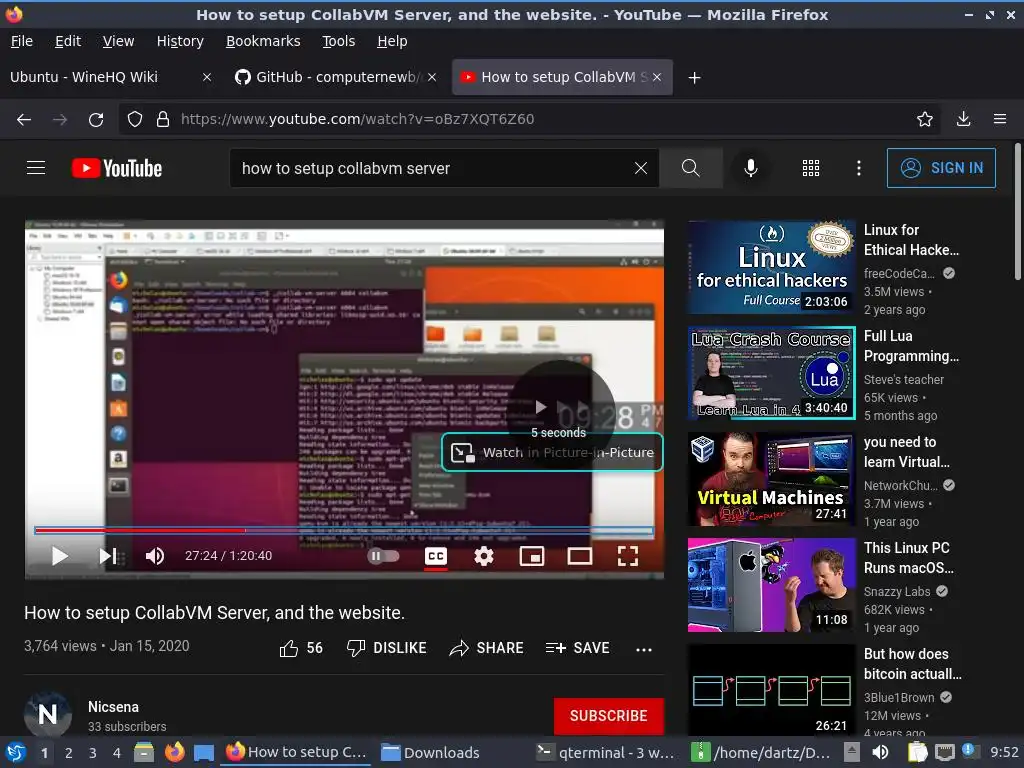Switch to workspace 2 in taskbar
The image size is (1024, 768).
coord(68,753)
